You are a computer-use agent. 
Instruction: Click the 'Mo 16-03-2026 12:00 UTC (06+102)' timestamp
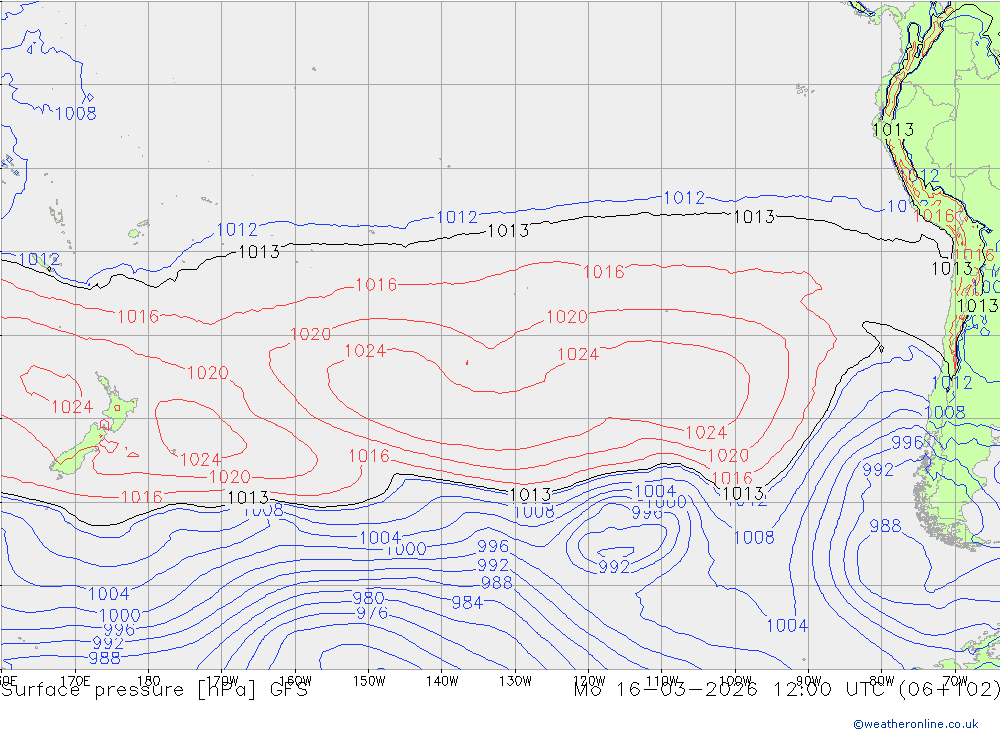coord(786,690)
